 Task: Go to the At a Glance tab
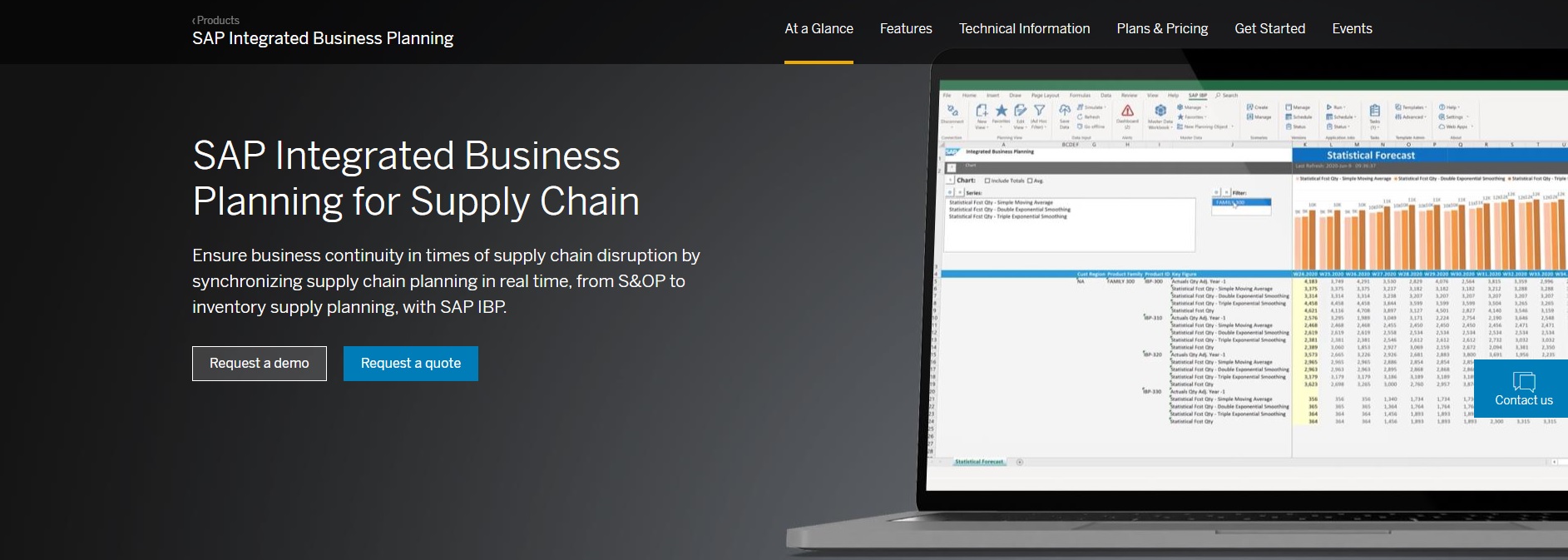(819, 28)
